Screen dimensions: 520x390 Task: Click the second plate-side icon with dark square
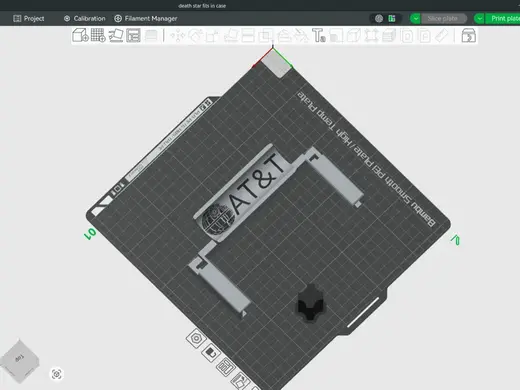pos(210,353)
